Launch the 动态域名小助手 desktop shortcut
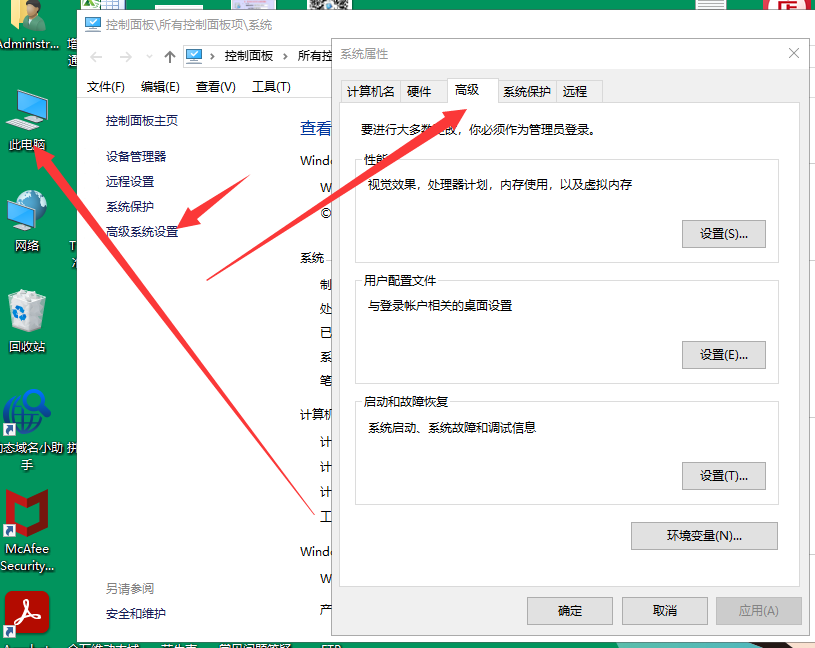This screenshot has height=648, width=815. [x=27, y=429]
